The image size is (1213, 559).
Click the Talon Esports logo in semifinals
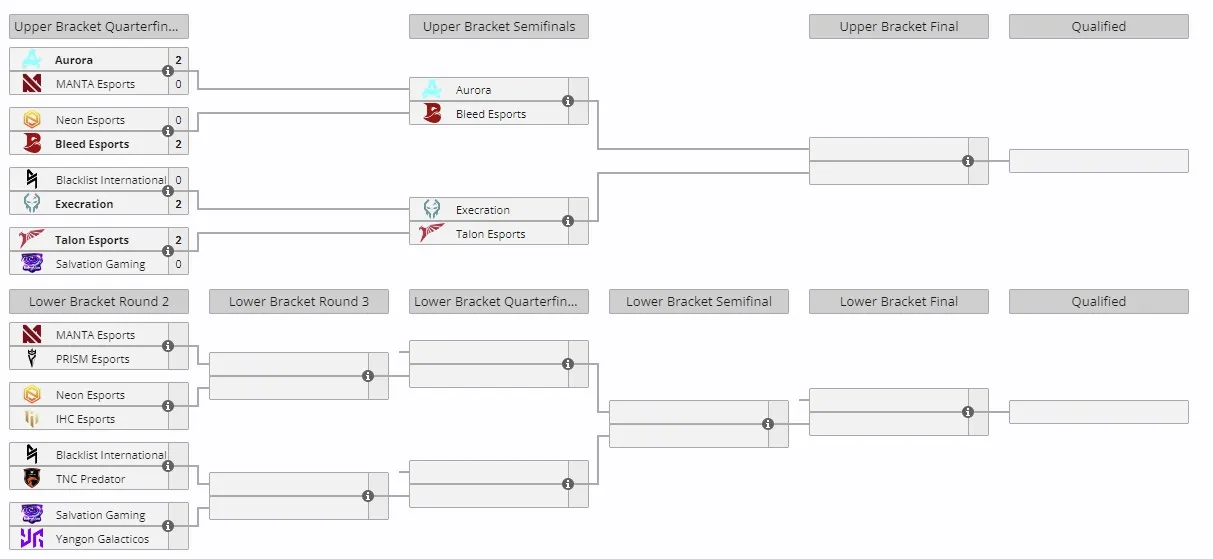[x=432, y=233]
